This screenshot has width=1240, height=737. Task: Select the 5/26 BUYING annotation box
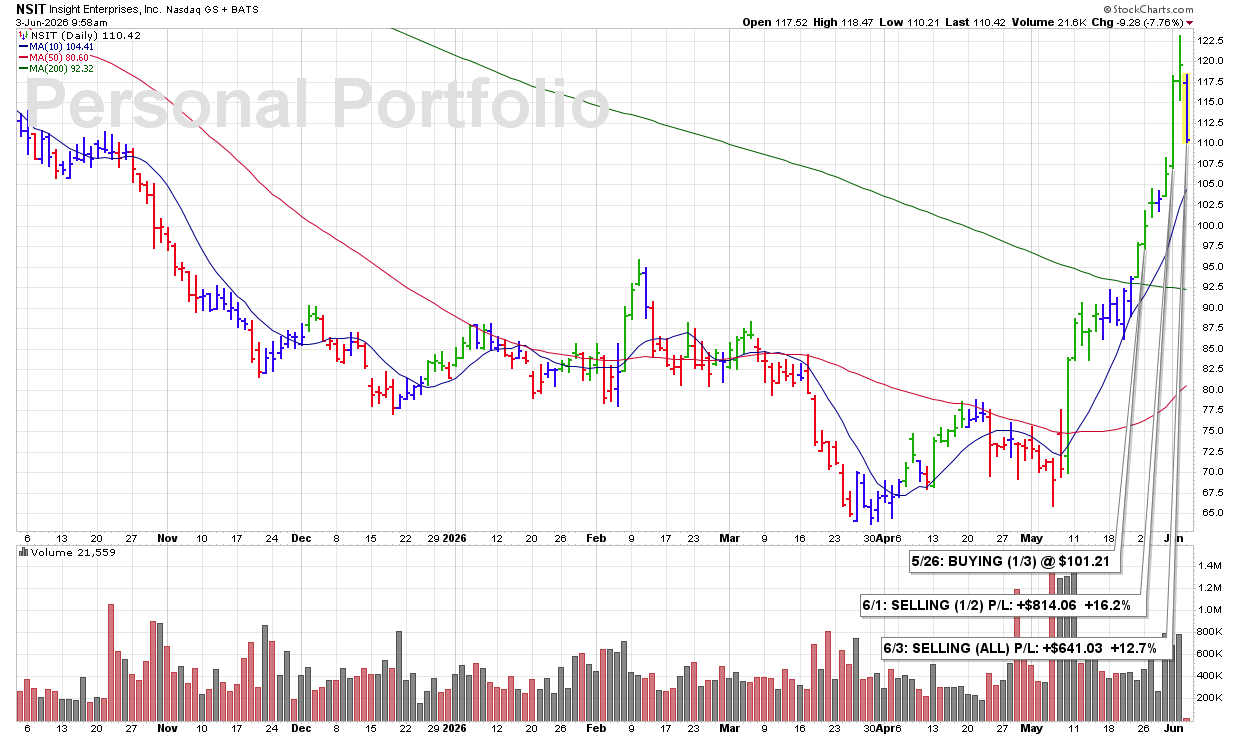coord(1013,562)
